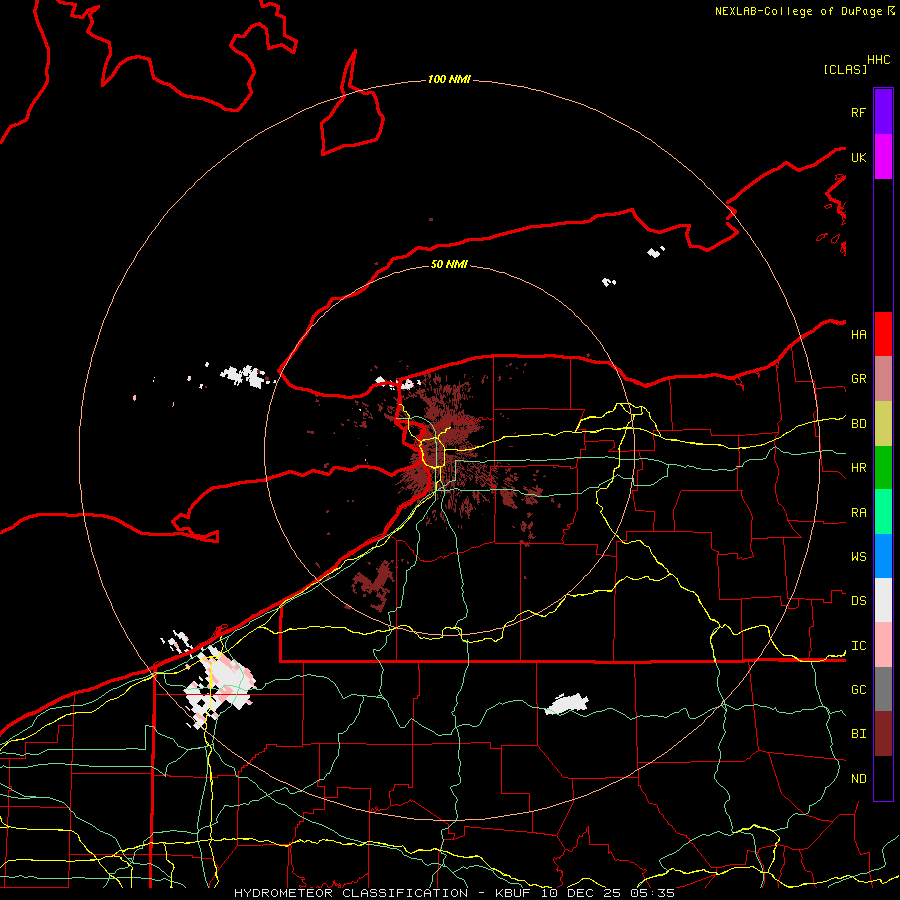Image resolution: width=900 pixels, height=900 pixels.
Task: Click the 'KBUF' radar site identifier
Action: coord(513,893)
